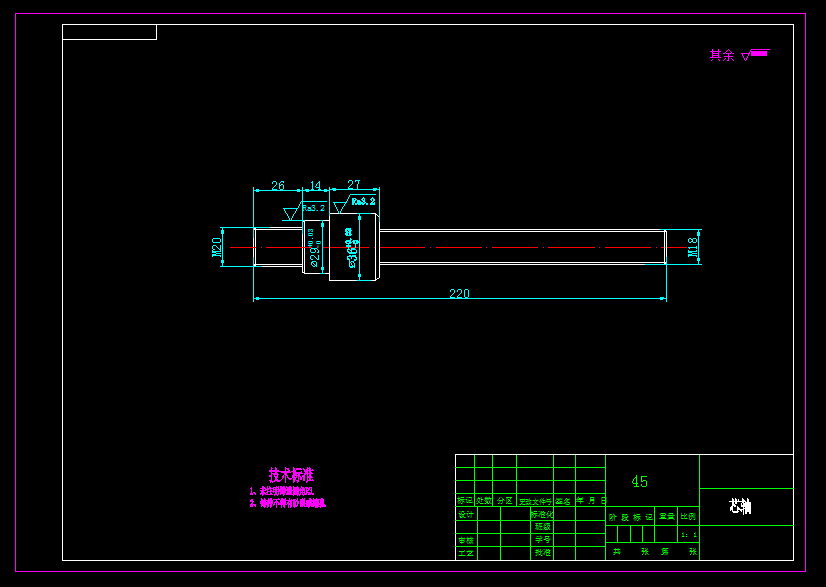The image size is (826, 587).
Task: Select the "14" length dimension text
Action: [315, 185]
